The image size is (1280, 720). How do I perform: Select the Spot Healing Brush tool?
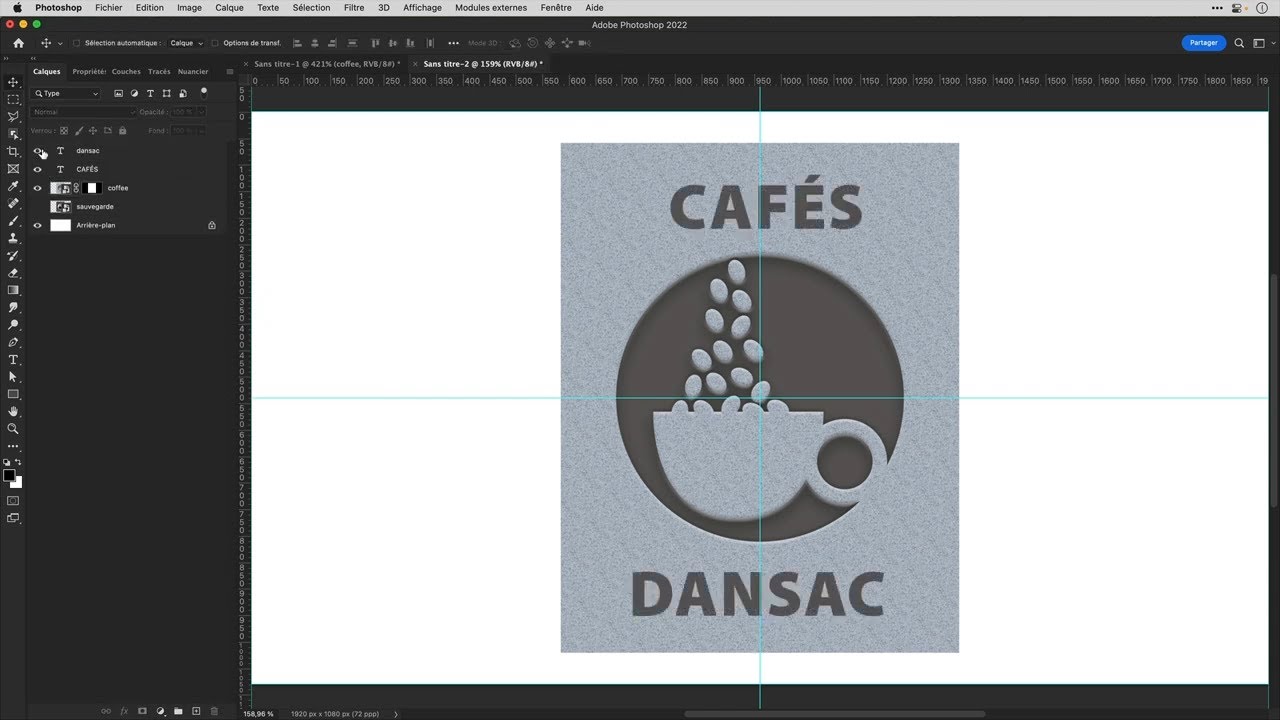point(13,203)
